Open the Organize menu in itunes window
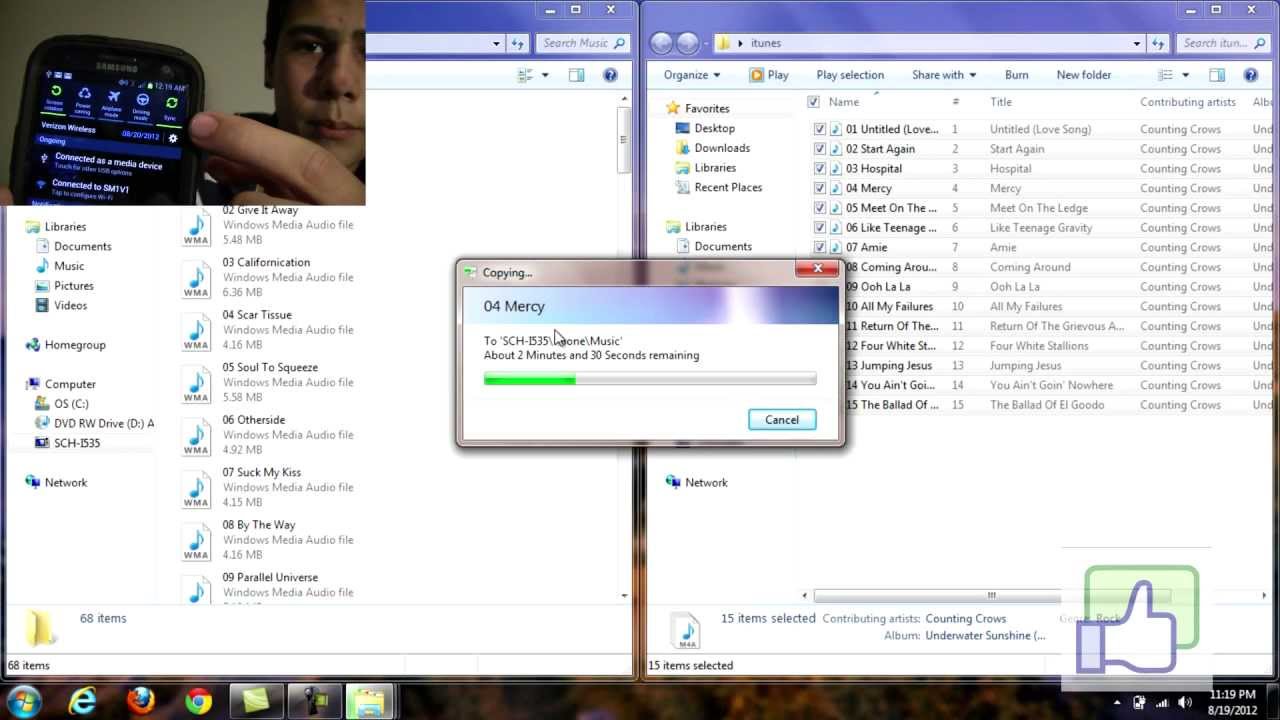This screenshot has width=1280, height=720. tap(692, 75)
